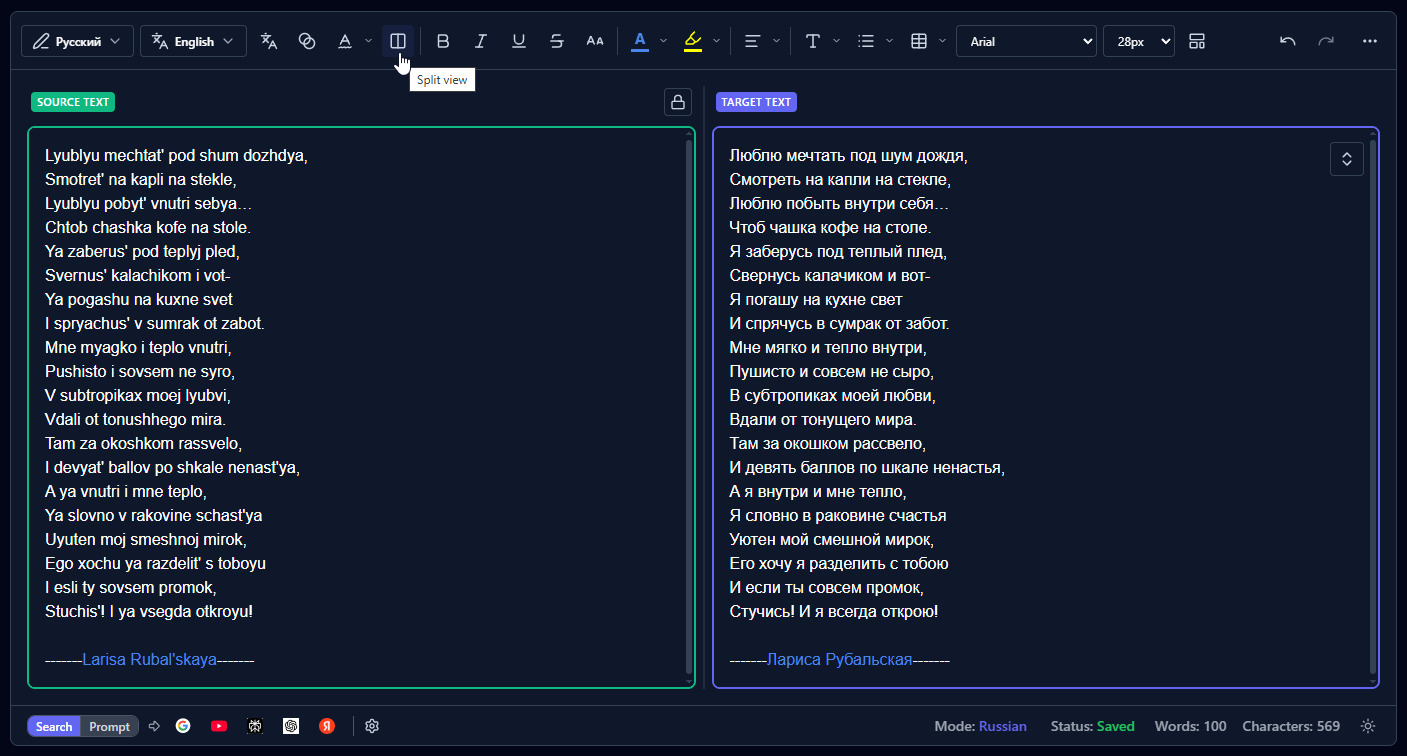Toggle the Split view button
Screen dimensions: 1407x756
(398, 41)
